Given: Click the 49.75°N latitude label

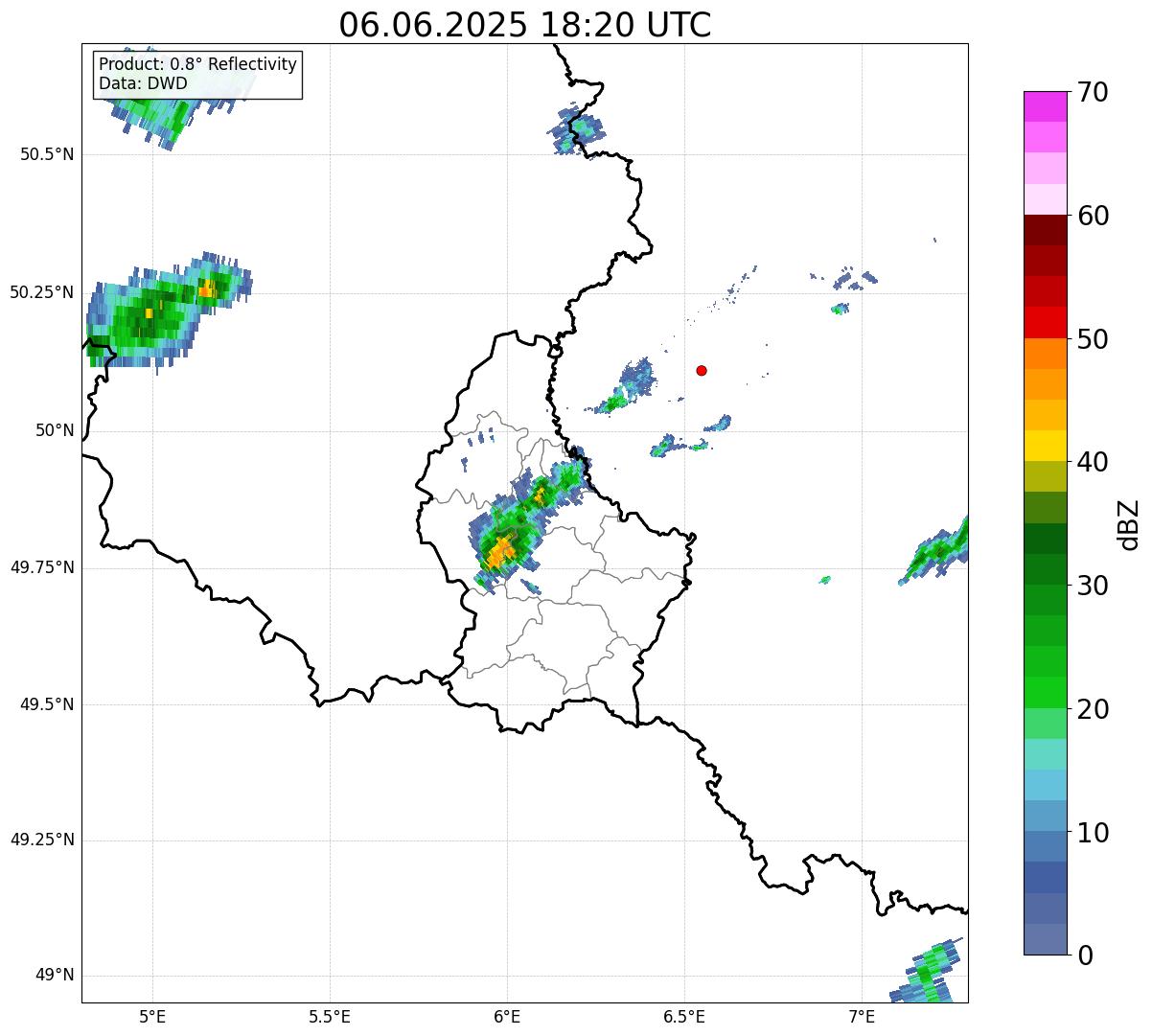Looking at the screenshot, I should point(42,567).
